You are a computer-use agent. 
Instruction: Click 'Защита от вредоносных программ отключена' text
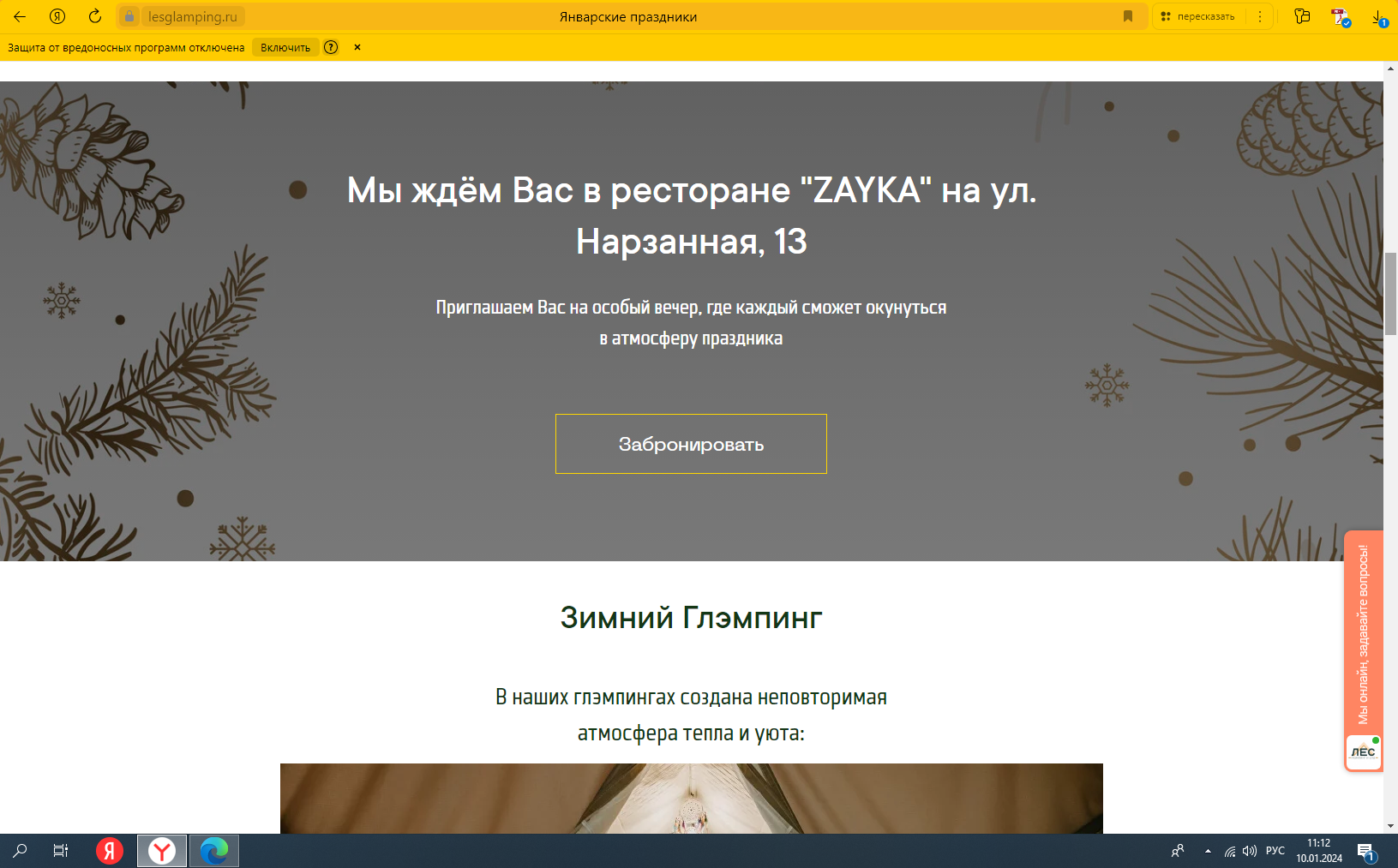[x=126, y=47]
